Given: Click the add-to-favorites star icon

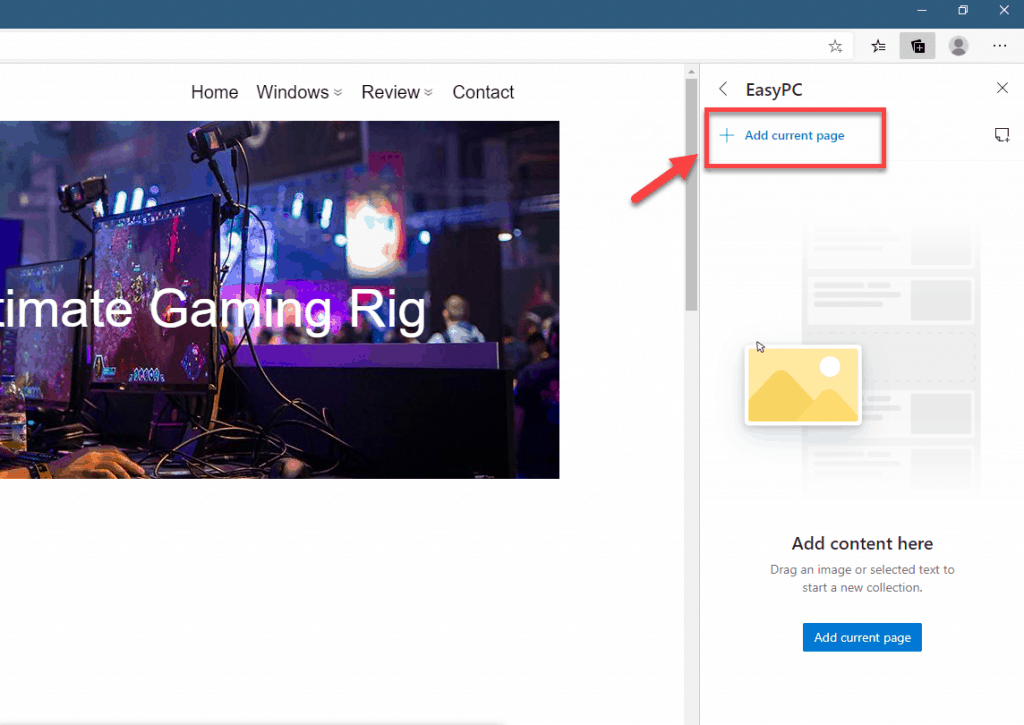Looking at the screenshot, I should (835, 46).
